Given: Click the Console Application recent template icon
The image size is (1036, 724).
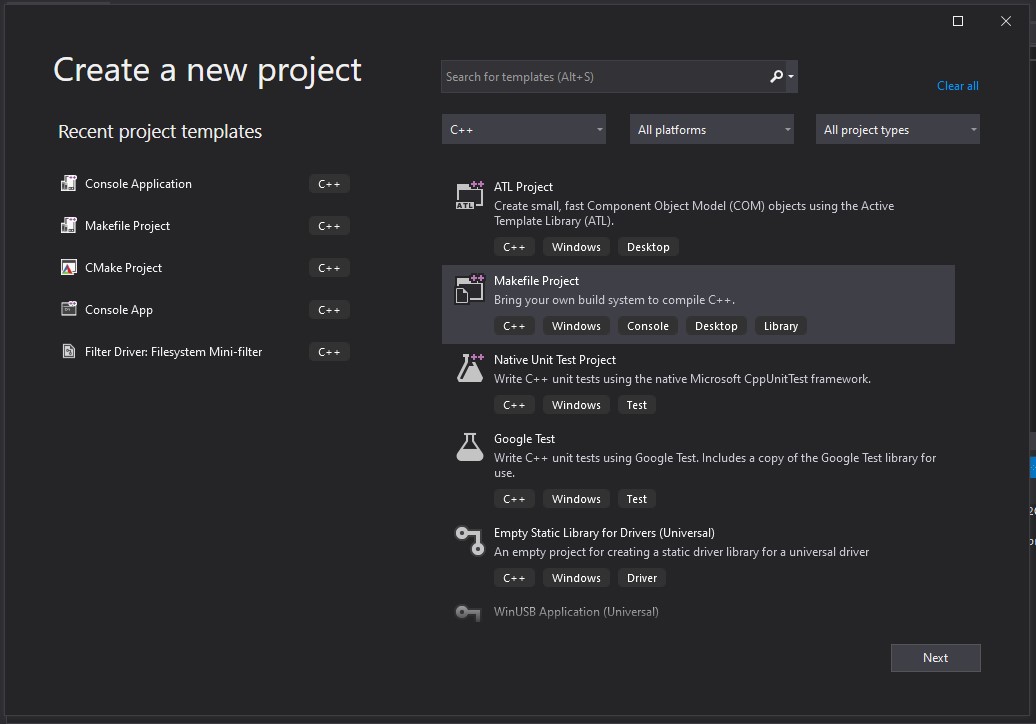Looking at the screenshot, I should pyautogui.click(x=69, y=184).
